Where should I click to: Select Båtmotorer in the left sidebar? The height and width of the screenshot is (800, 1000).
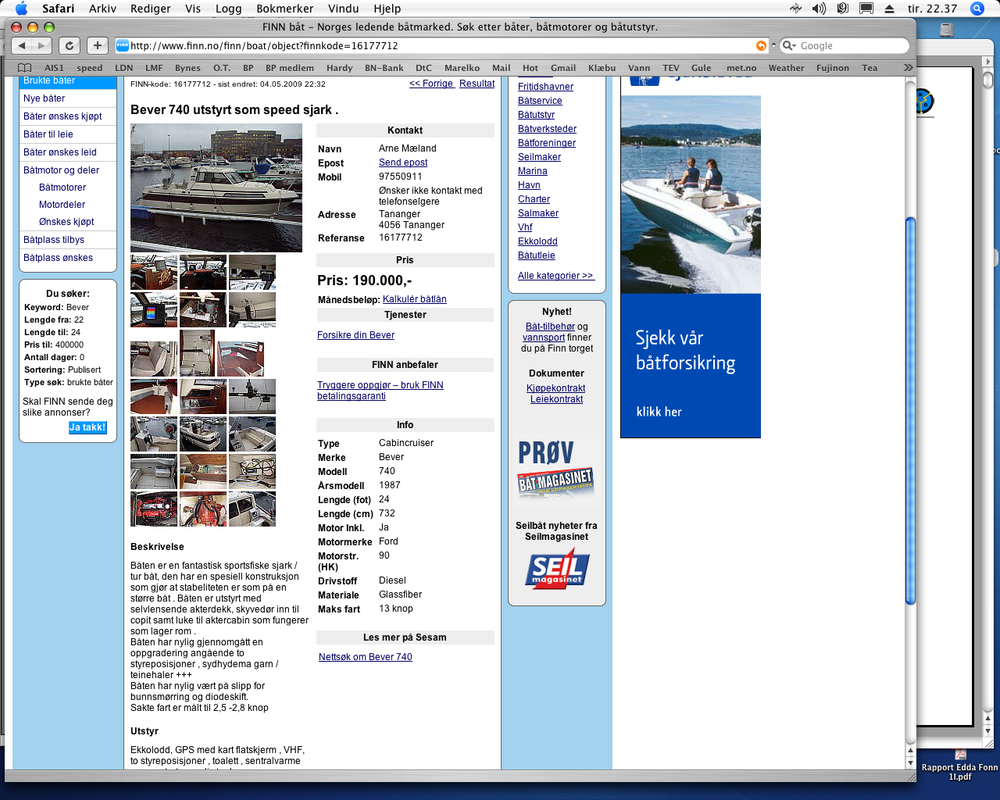tap(62, 188)
